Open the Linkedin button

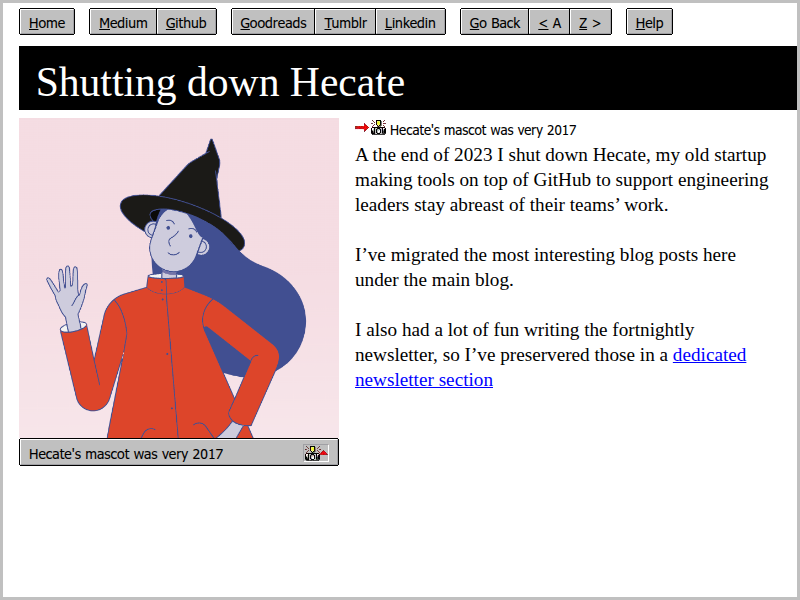tap(410, 22)
